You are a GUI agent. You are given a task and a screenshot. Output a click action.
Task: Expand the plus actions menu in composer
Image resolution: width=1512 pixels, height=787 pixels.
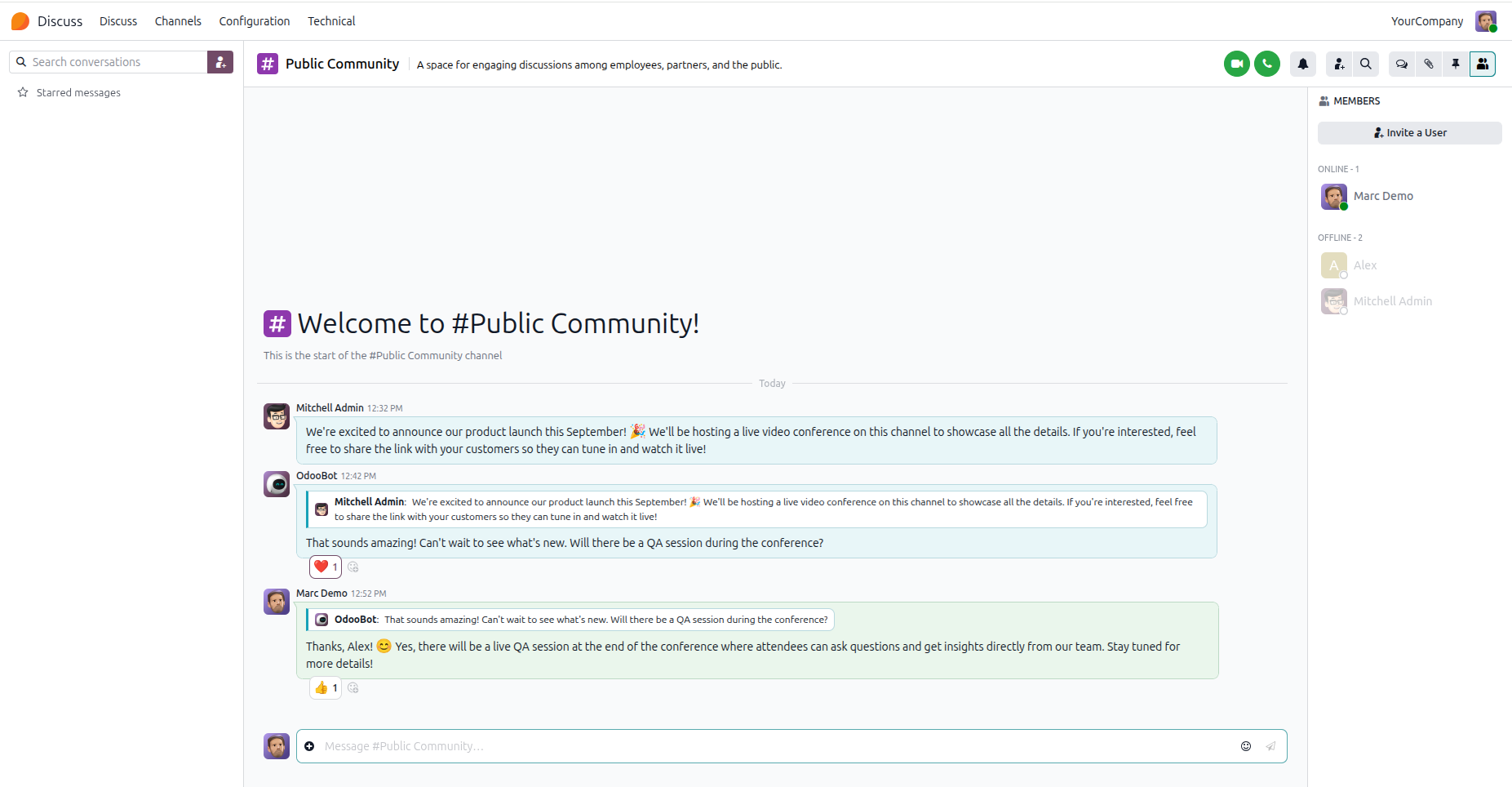click(x=309, y=746)
